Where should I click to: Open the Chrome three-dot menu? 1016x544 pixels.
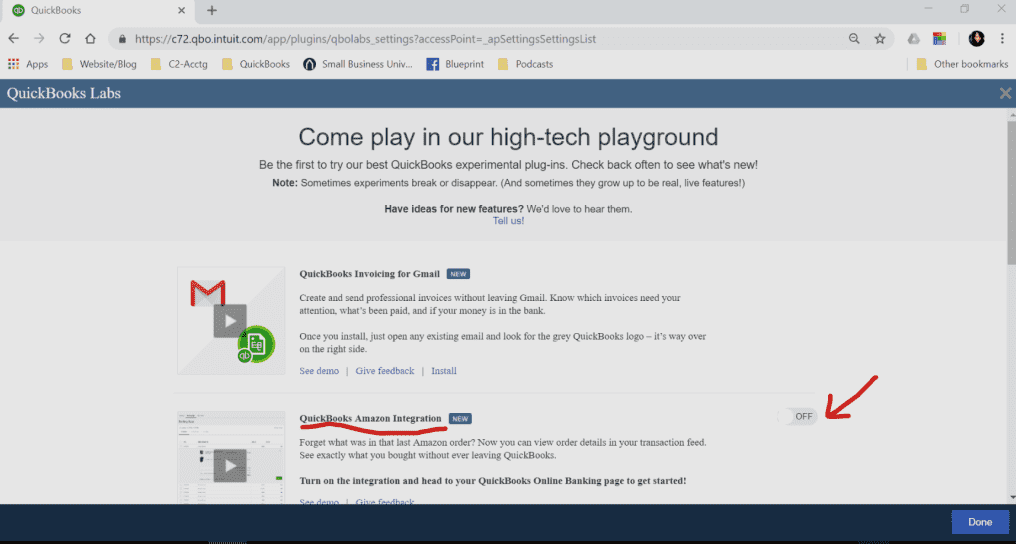[x=1002, y=39]
